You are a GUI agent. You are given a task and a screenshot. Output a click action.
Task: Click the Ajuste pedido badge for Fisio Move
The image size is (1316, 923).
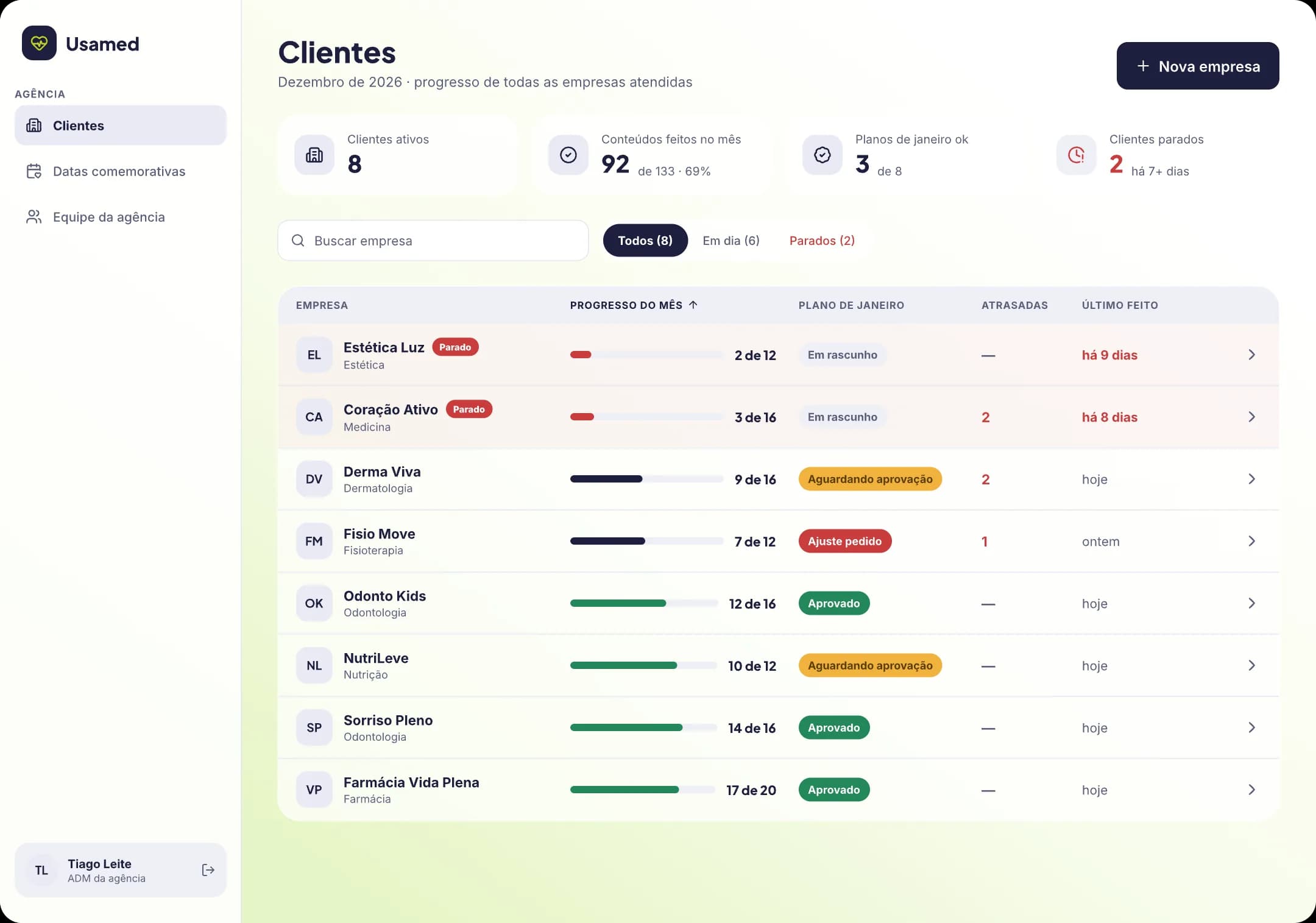(x=845, y=541)
